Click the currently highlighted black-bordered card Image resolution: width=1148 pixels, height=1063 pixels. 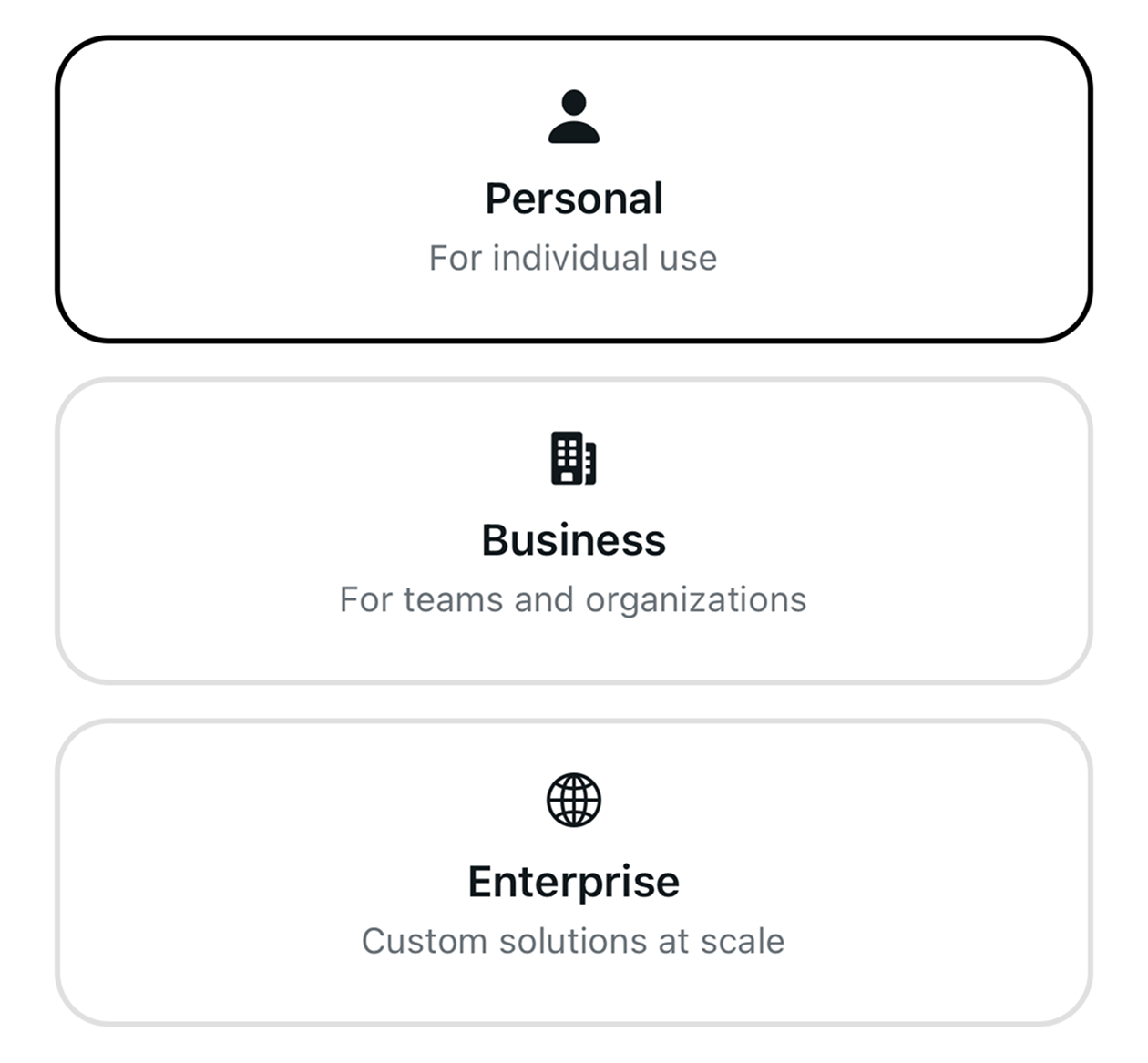[x=574, y=189]
